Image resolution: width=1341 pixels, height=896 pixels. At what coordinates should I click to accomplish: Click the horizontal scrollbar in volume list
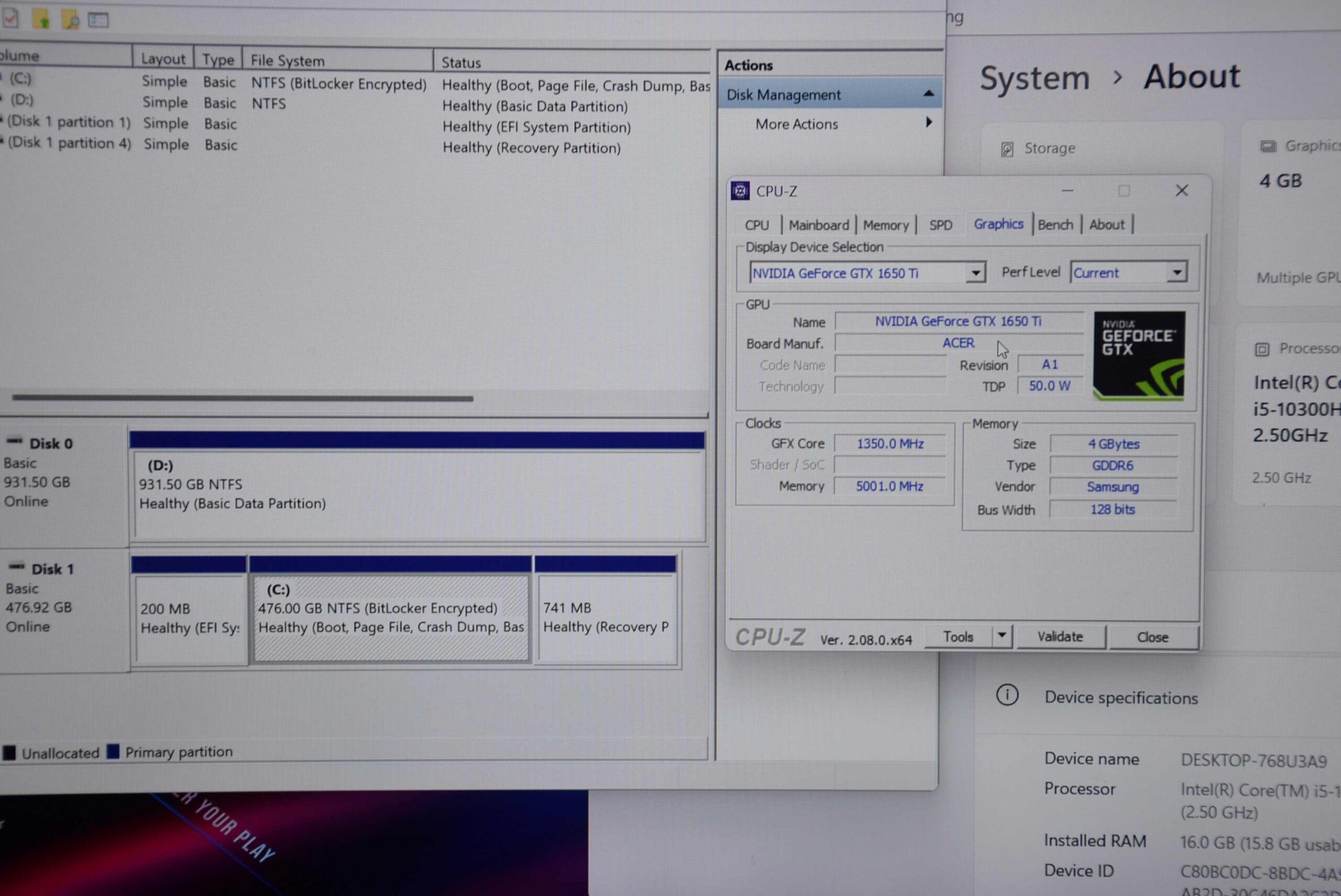(x=243, y=397)
